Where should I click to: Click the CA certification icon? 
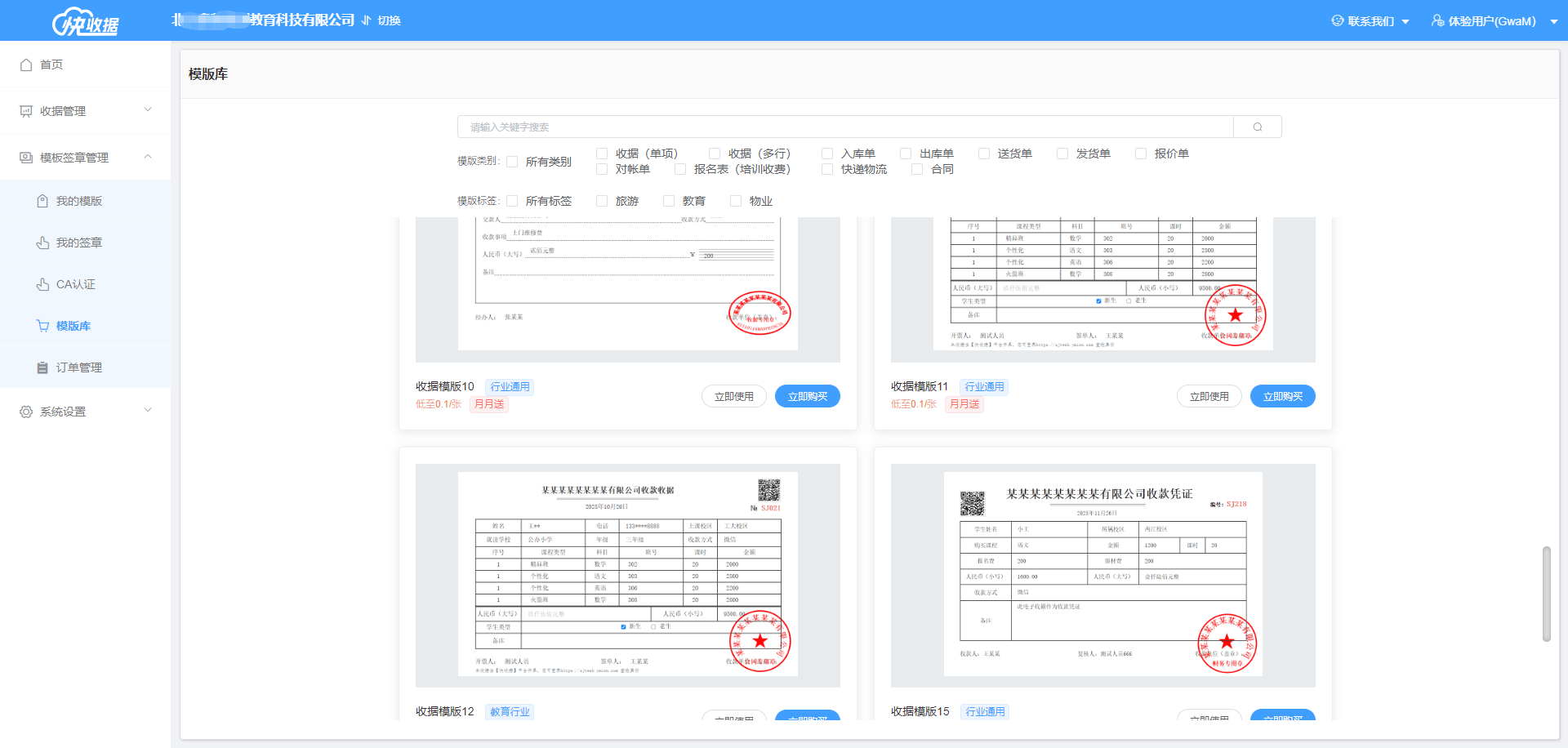click(x=42, y=284)
